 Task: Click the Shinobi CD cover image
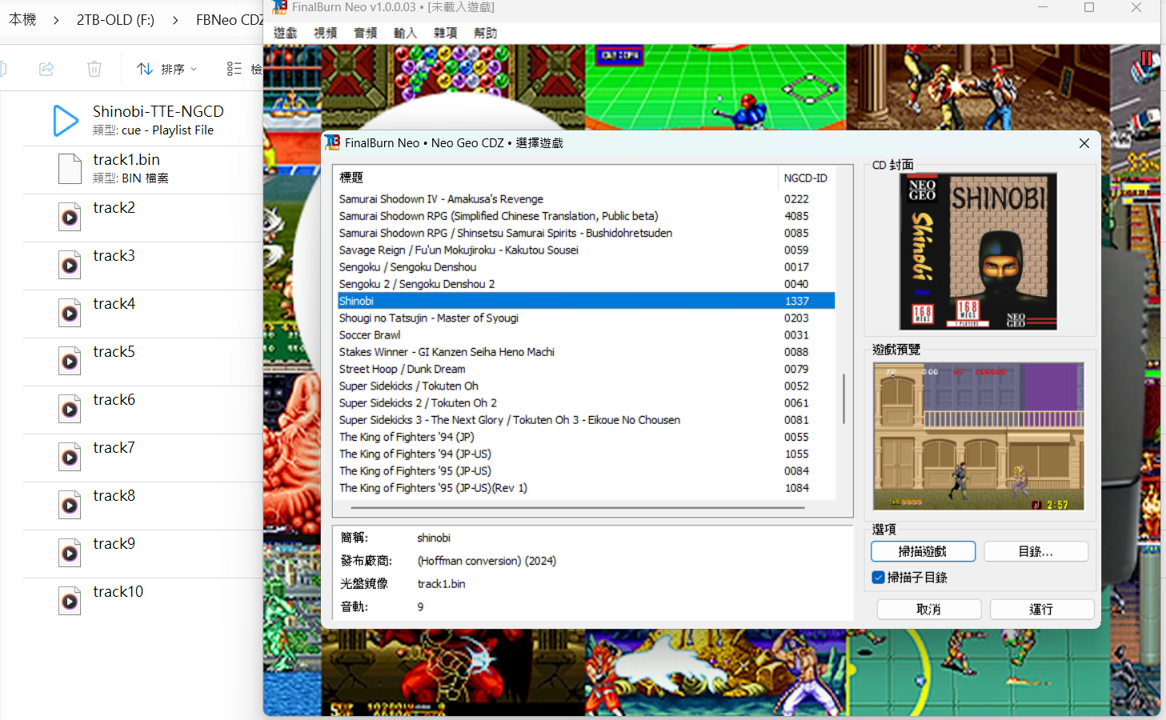click(978, 251)
